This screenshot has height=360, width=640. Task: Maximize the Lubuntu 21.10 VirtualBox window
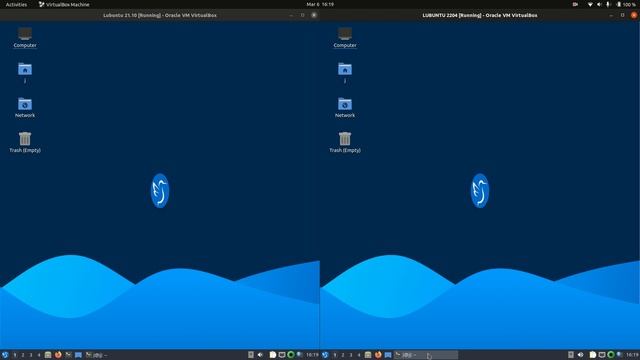302,15
